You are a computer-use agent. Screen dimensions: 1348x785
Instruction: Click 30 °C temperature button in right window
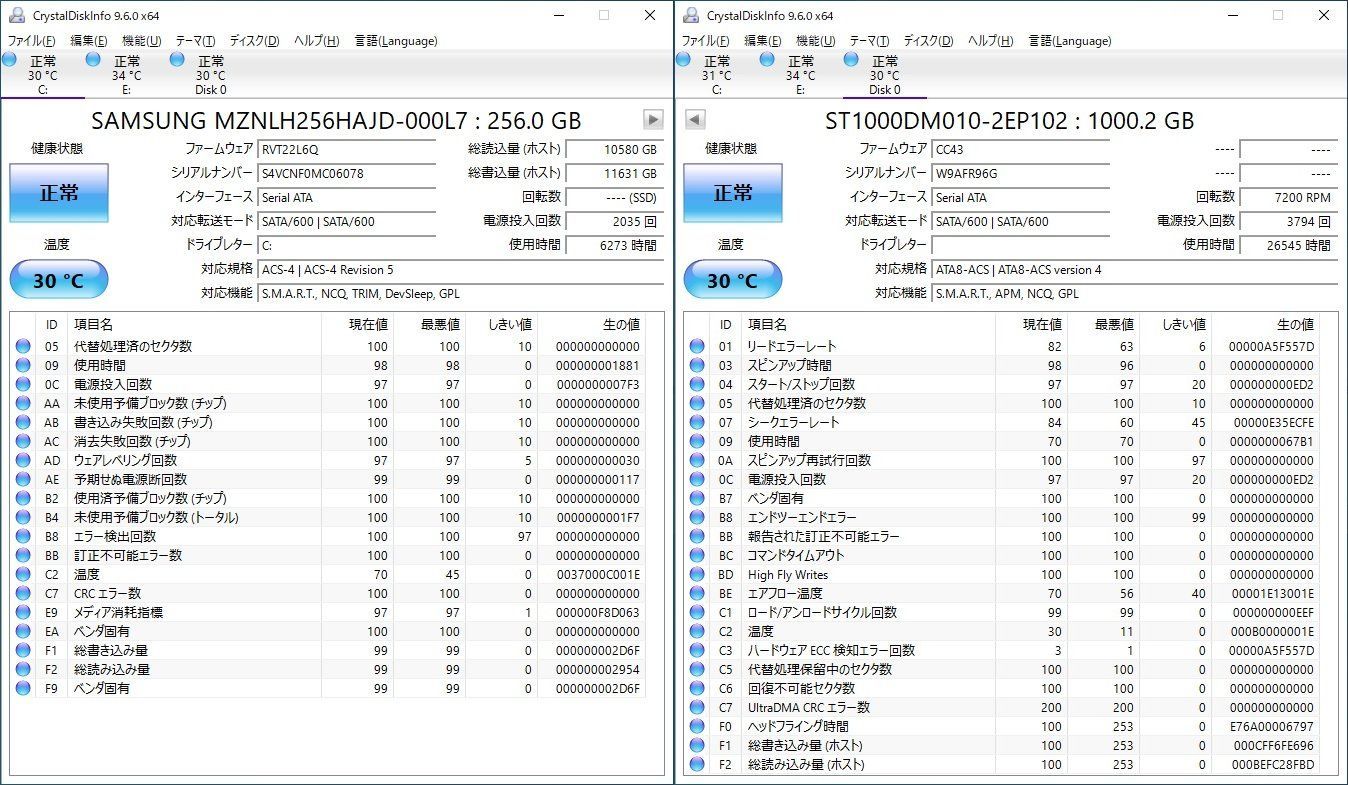pyautogui.click(x=733, y=280)
